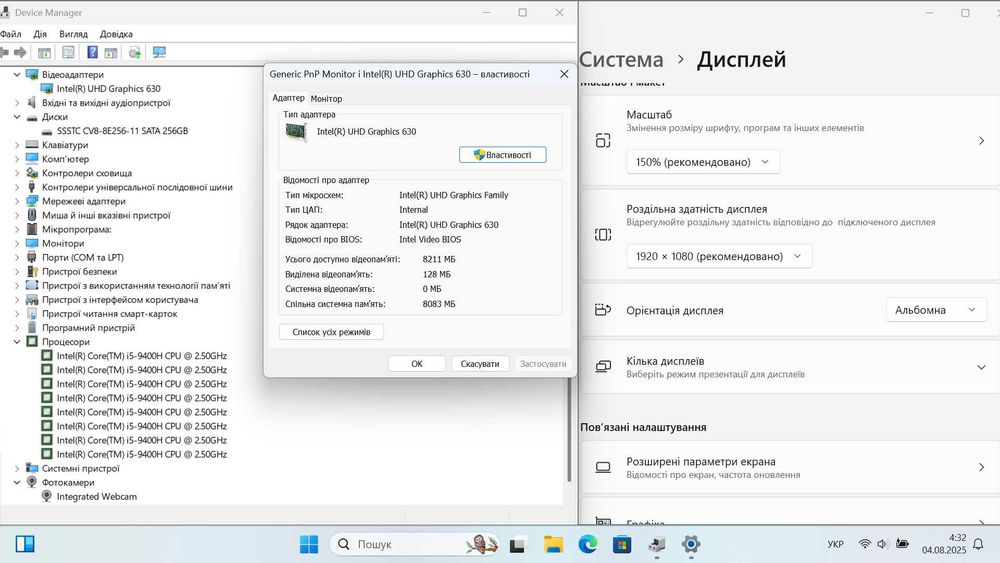1000x563 pixels.
Task: Open File Explorer from the taskbar
Action: (x=553, y=544)
